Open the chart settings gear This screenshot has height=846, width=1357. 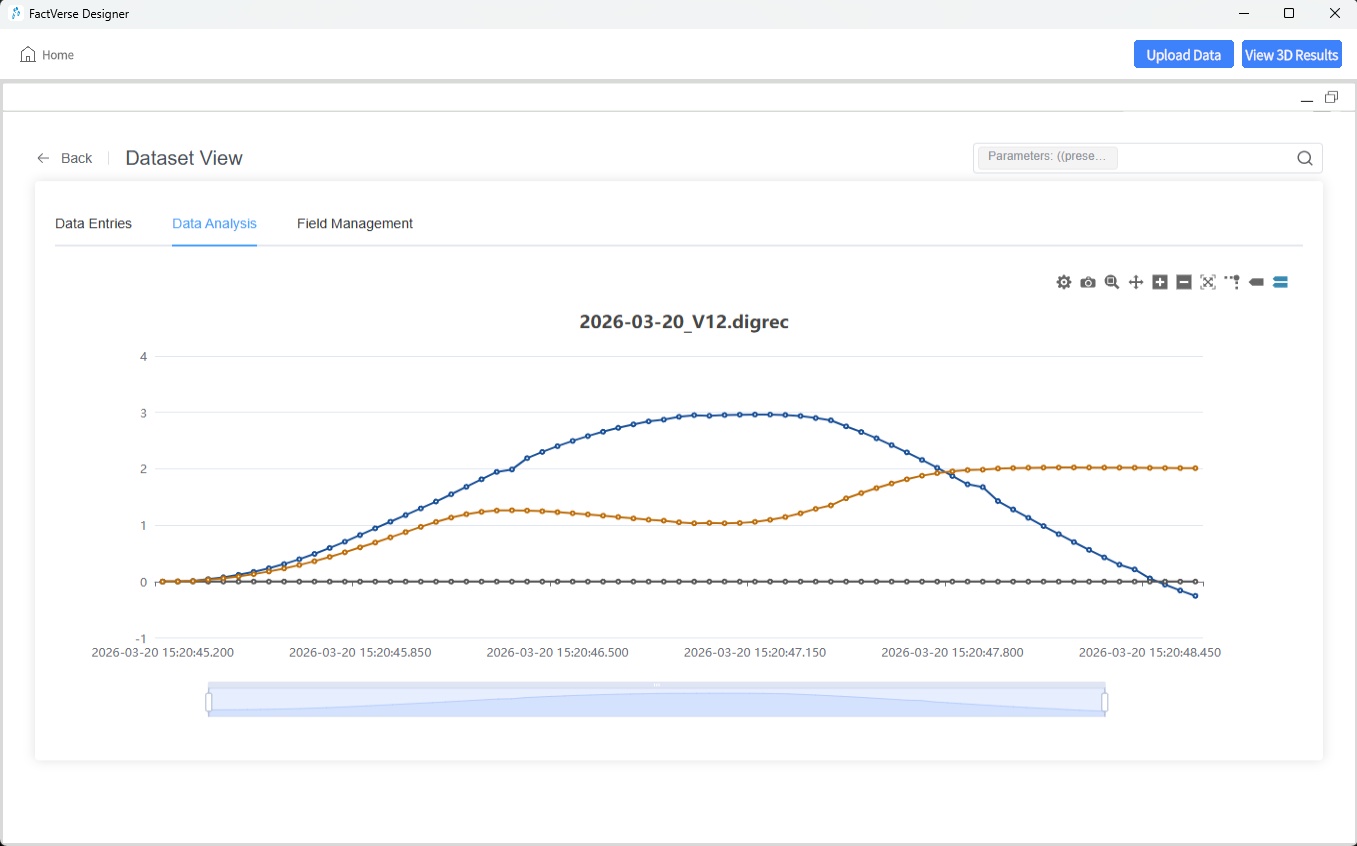(x=1063, y=282)
